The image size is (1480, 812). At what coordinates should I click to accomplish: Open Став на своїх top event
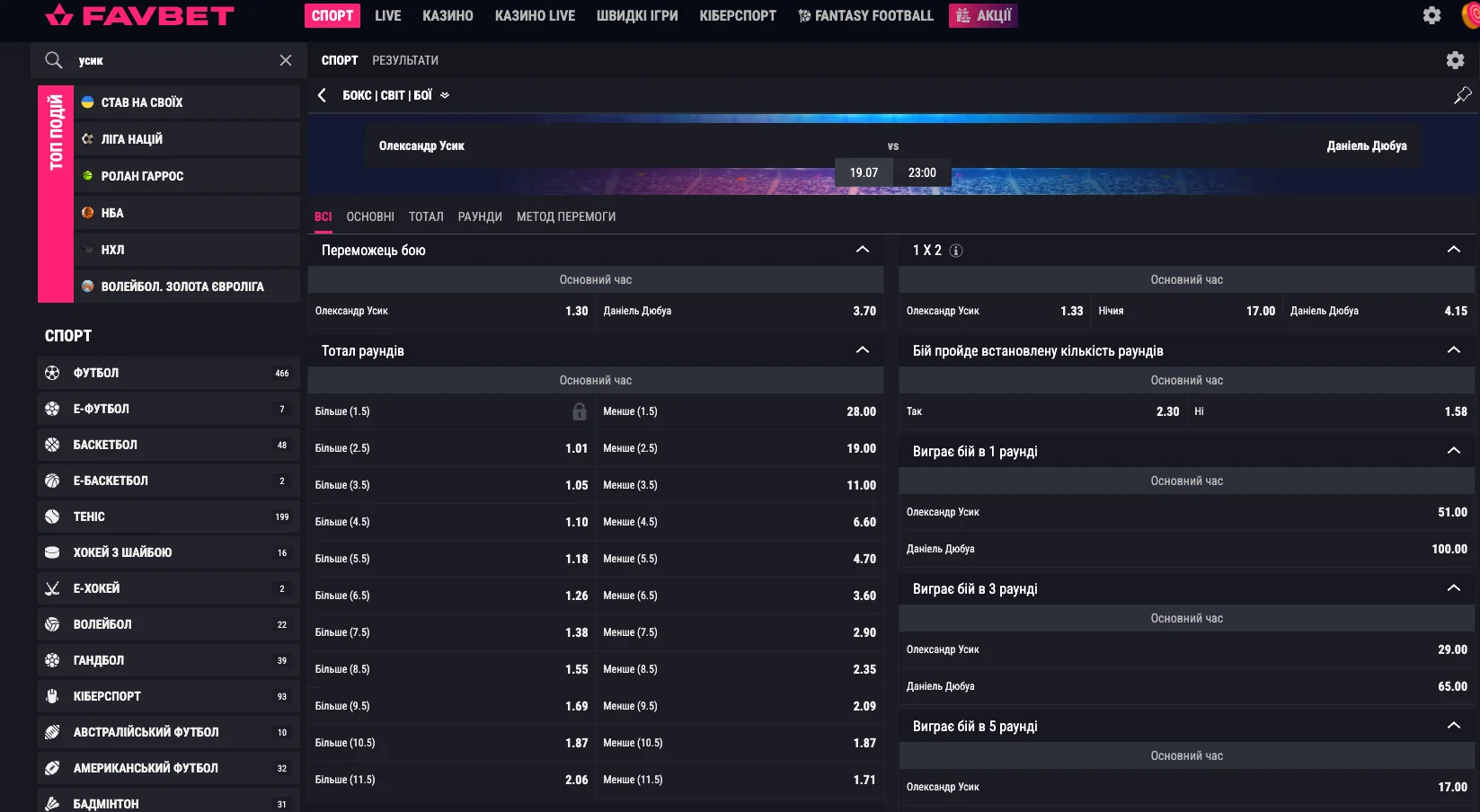click(x=187, y=102)
